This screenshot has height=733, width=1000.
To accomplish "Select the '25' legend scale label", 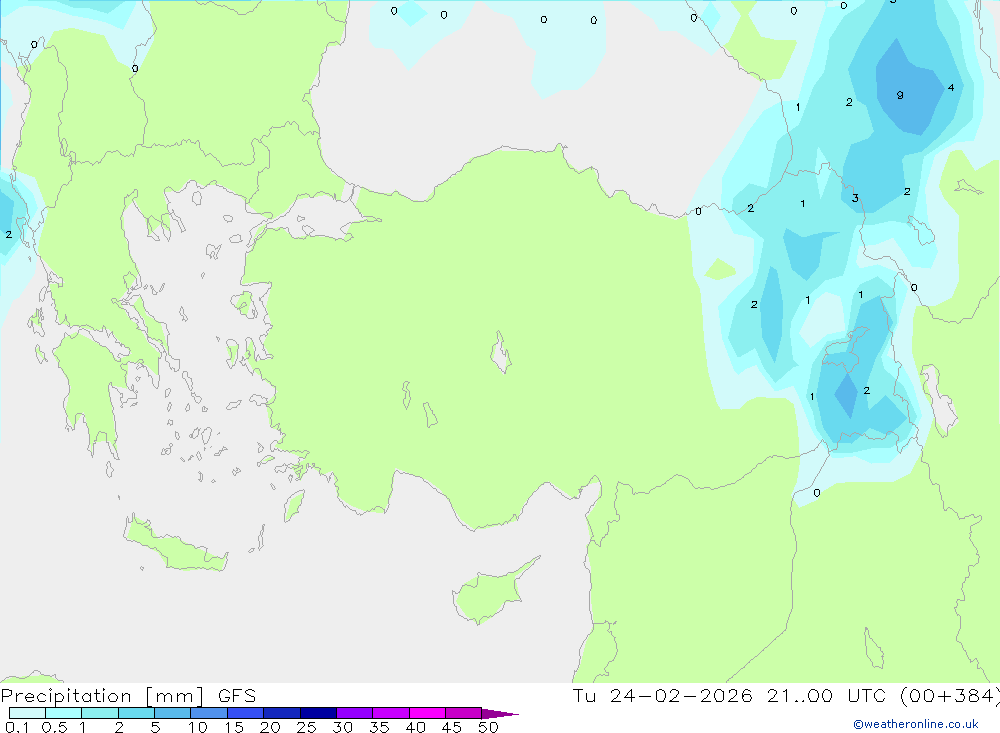I will pyautogui.click(x=307, y=727).
